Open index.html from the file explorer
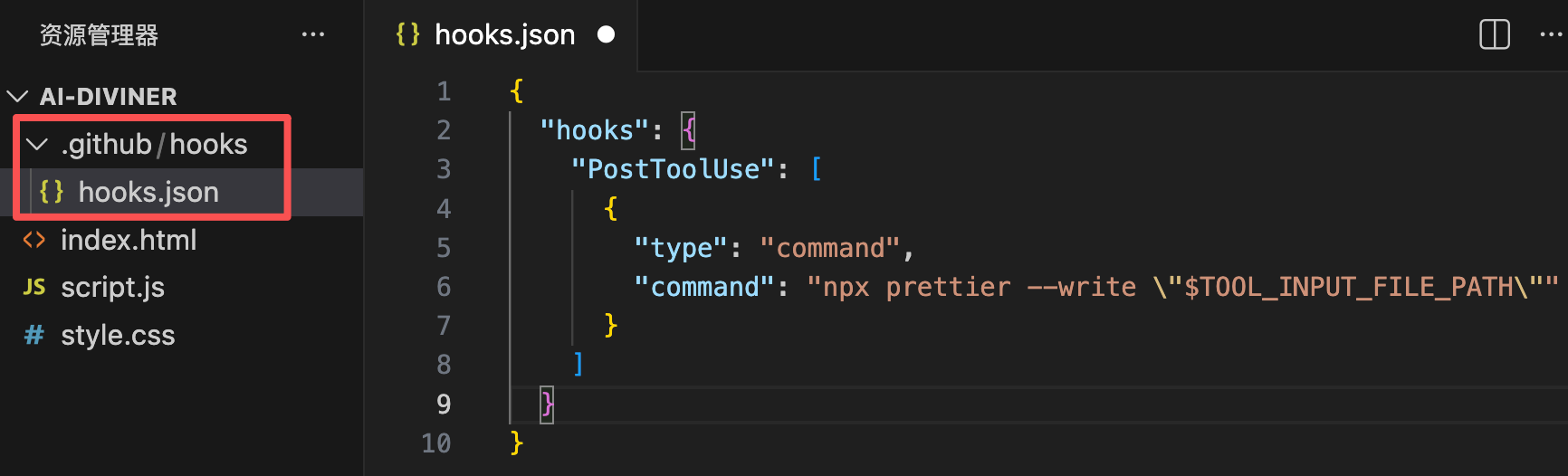 [x=129, y=240]
